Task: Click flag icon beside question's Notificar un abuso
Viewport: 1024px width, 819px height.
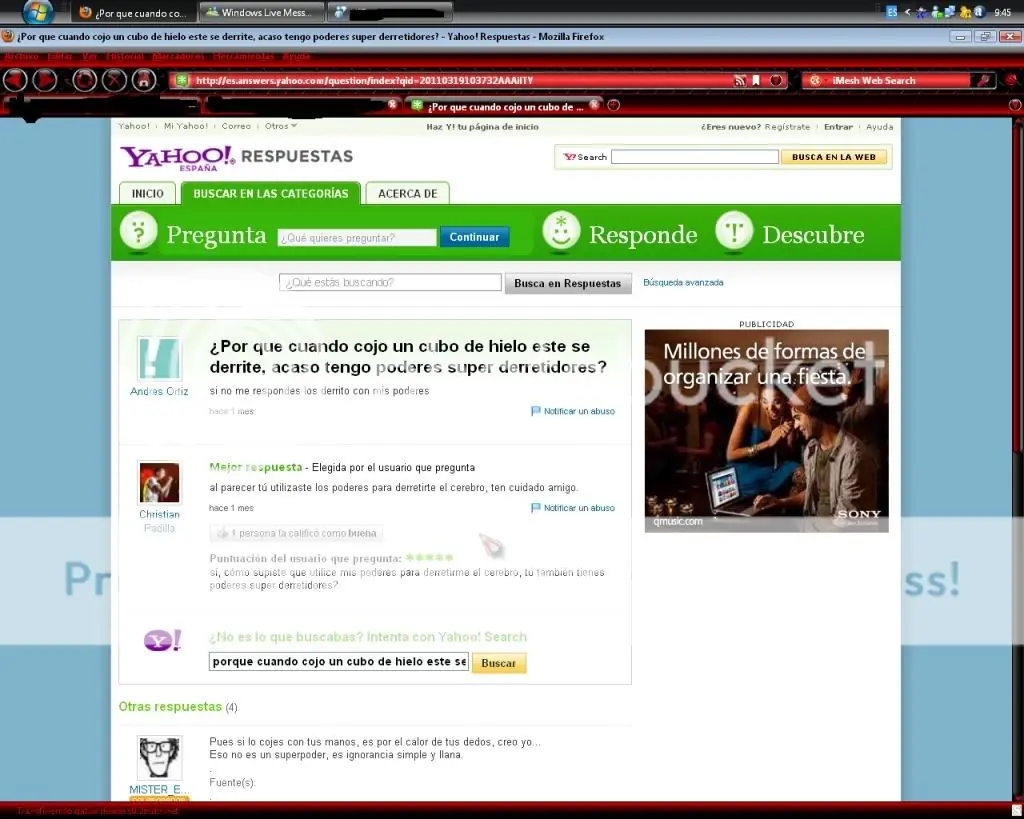Action: (536, 411)
